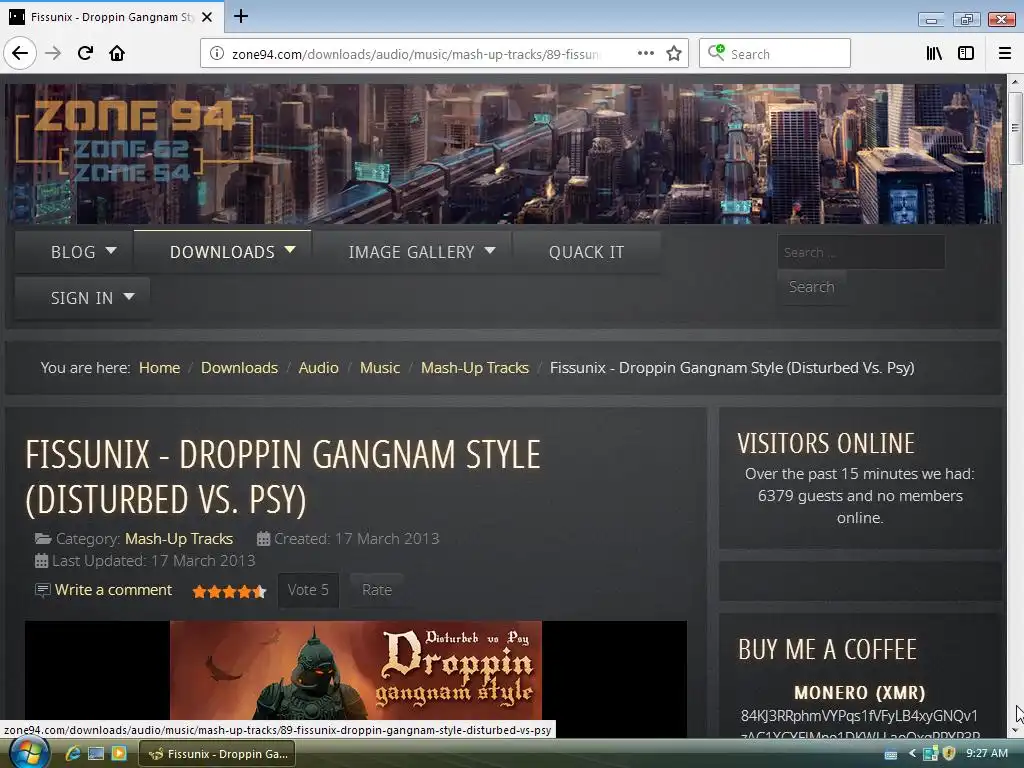Reload the page with the refresh icon
This screenshot has height=768, width=1024.
click(x=85, y=54)
